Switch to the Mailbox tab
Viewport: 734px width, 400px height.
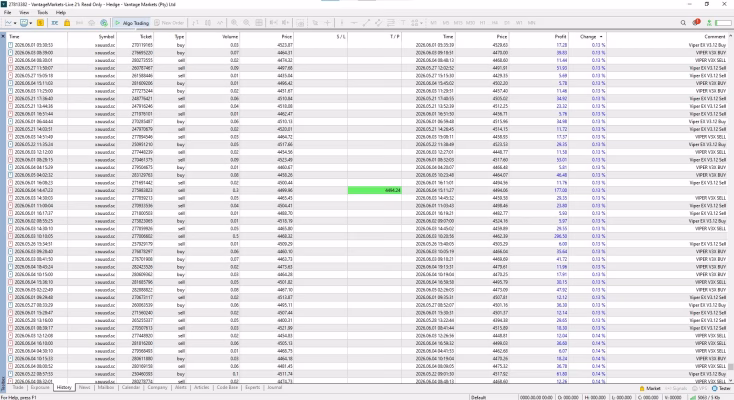click(x=106, y=387)
